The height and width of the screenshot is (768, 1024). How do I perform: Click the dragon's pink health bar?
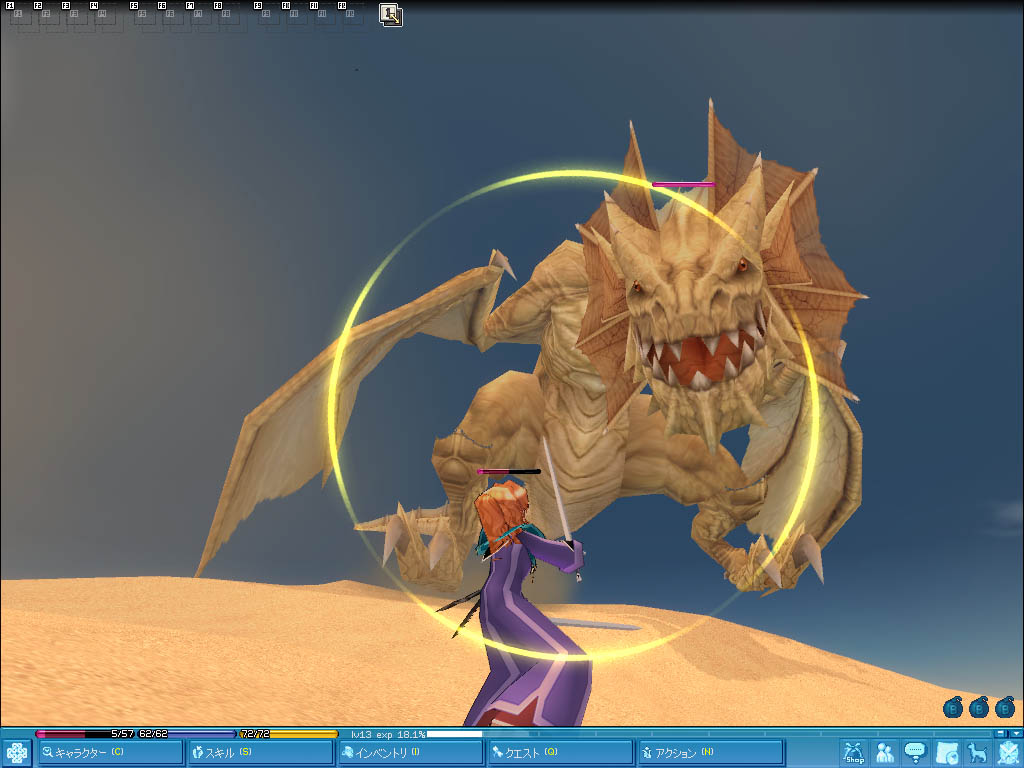pos(683,185)
